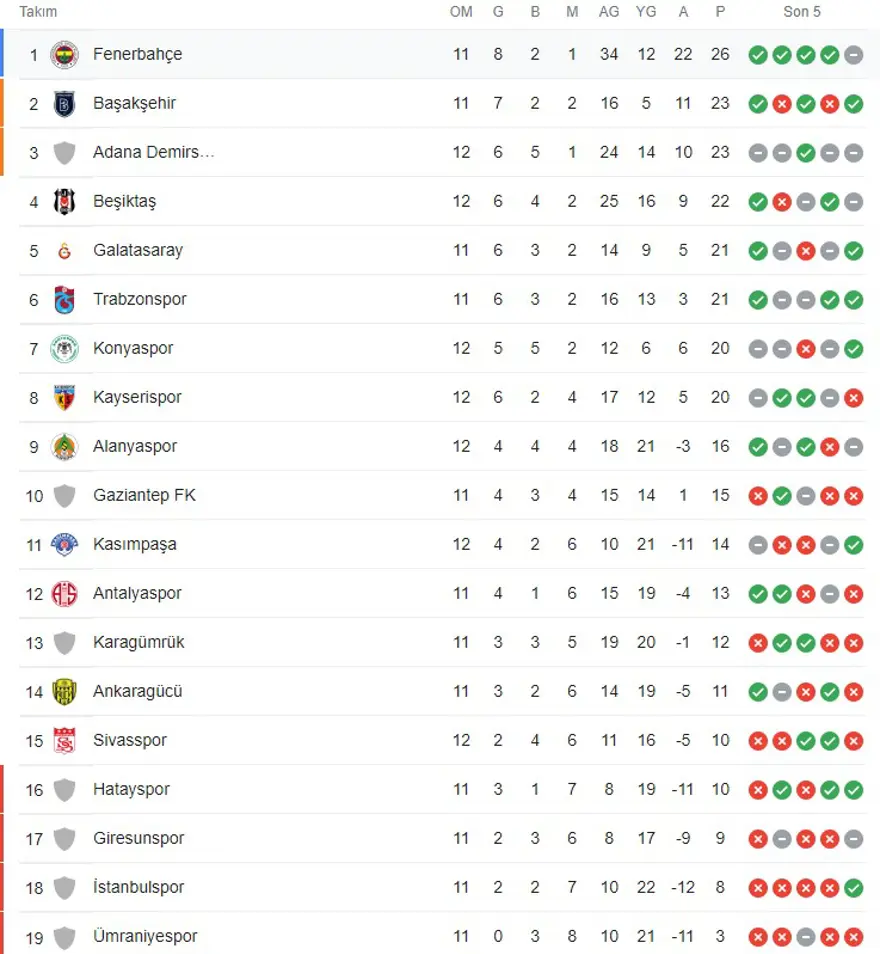
Task: Click the Kayserispor club crest
Action: point(64,397)
